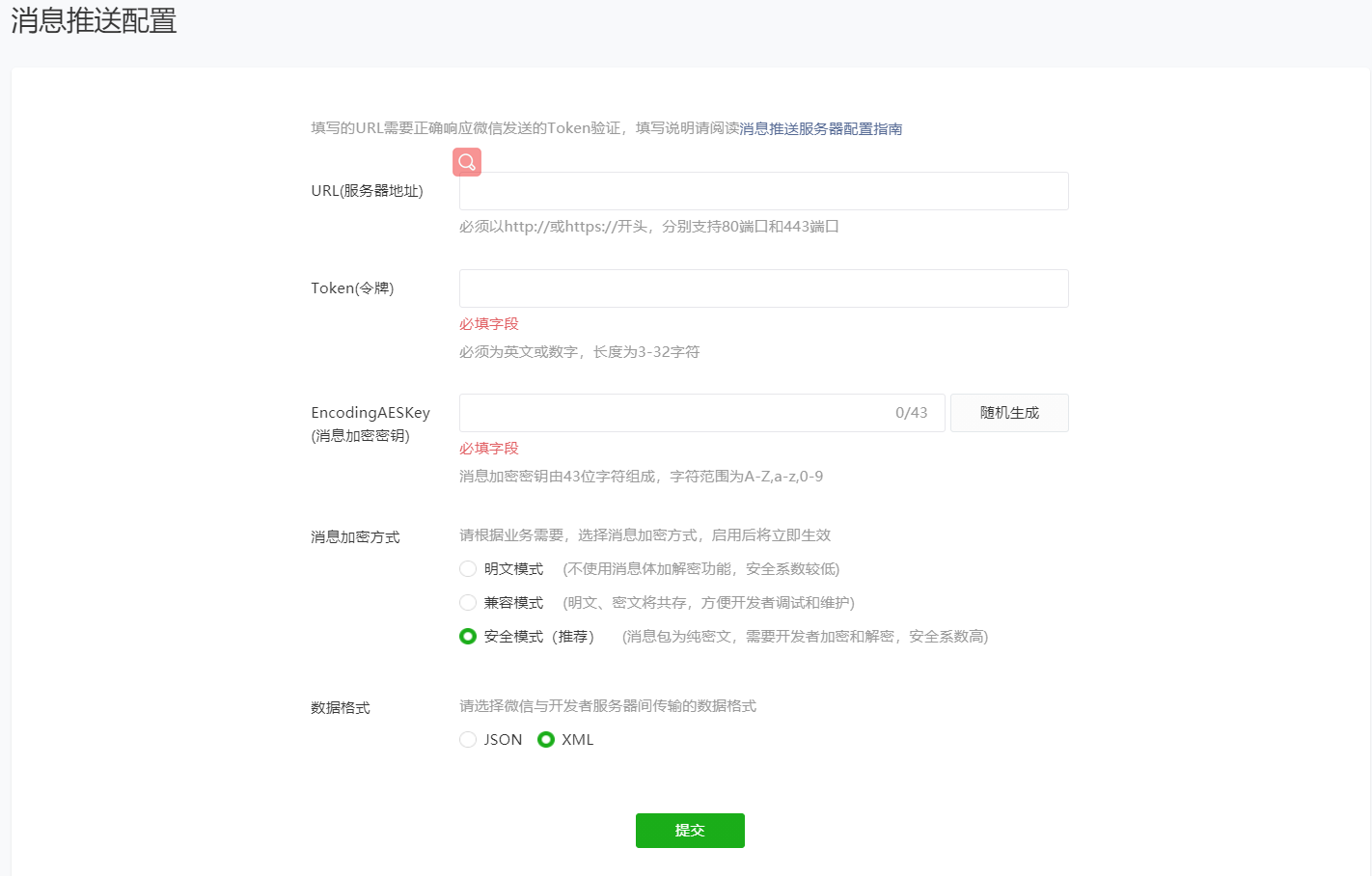1372x876 pixels.
Task: Submit the form with 提交 button
Action: pos(690,831)
